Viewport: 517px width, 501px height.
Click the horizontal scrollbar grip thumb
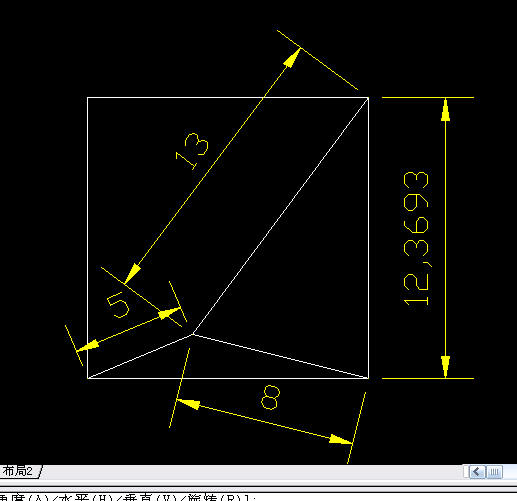(x=495, y=472)
